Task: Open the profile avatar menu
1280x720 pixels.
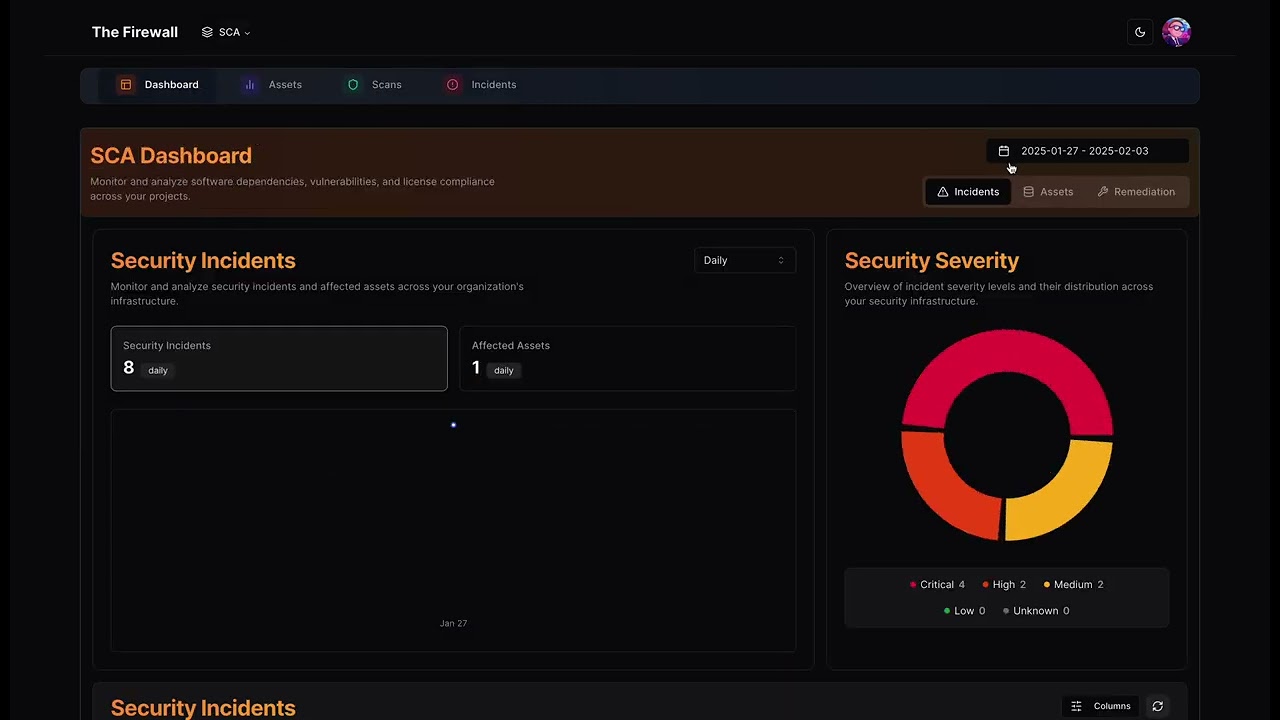Action: coord(1176,31)
